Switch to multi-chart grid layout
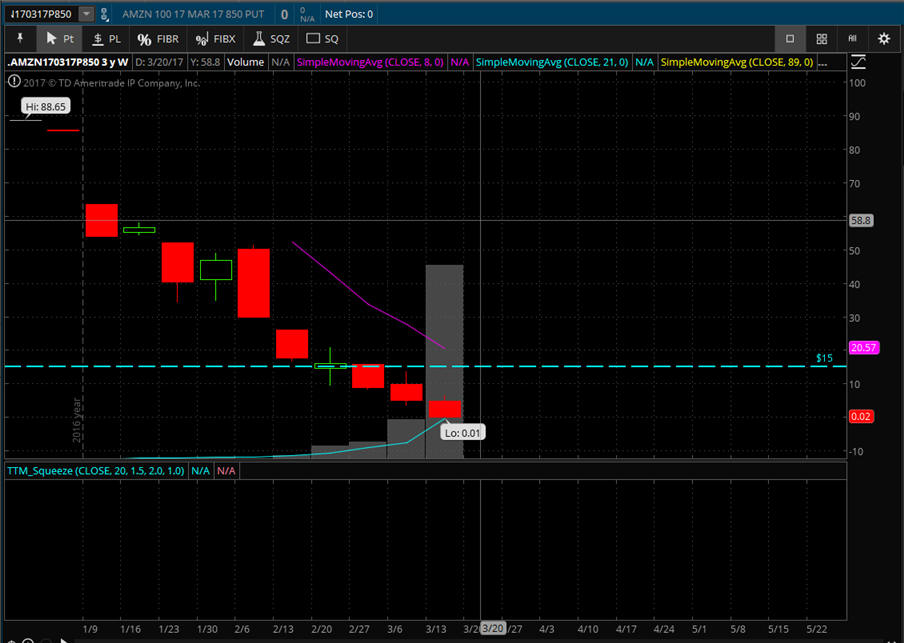Viewport: 904px width, 643px height. (821, 38)
